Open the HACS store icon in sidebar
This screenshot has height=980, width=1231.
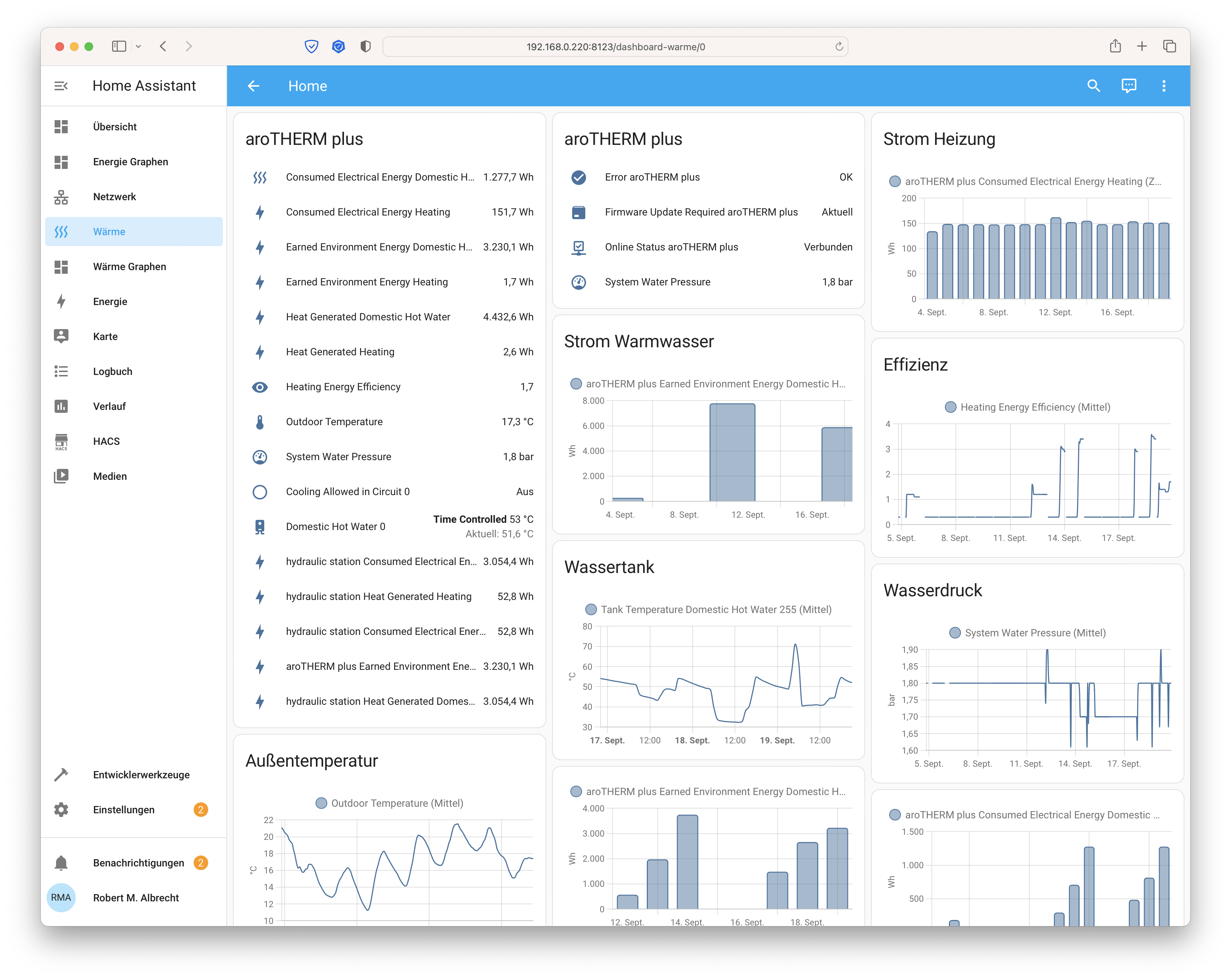(x=61, y=442)
